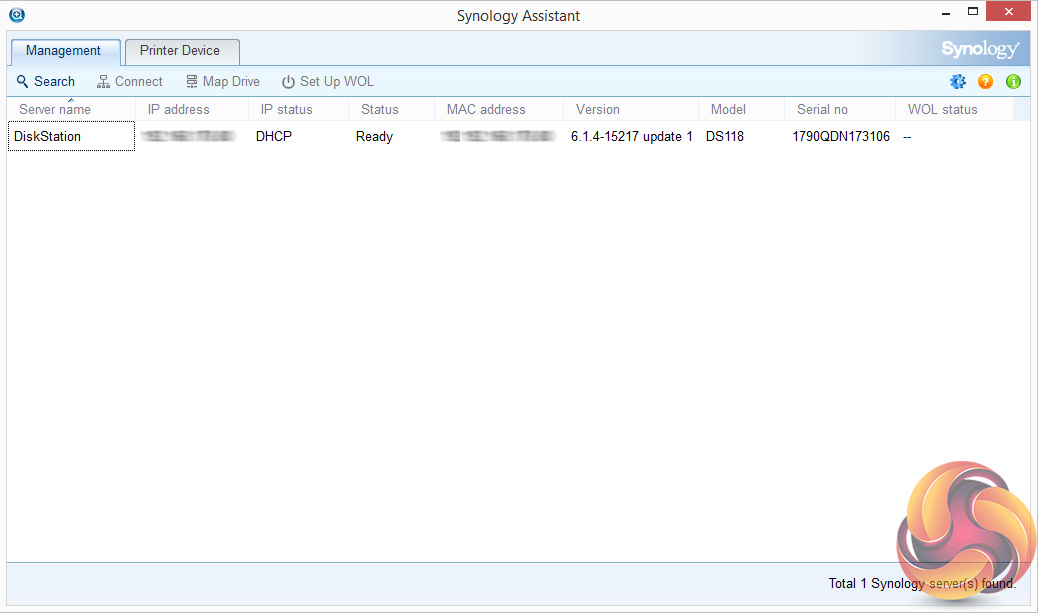Viewport: 1038px width, 613px height.
Task: Click the Set Up WOL button
Action: tap(328, 81)
